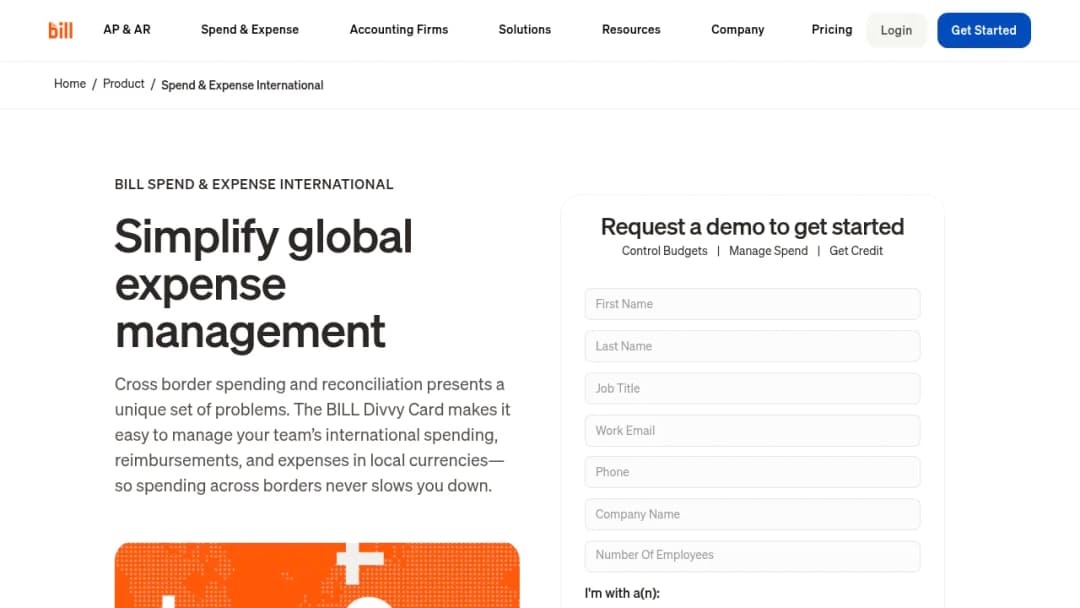Go to Home breadcrumb link
1080x608 pixels.
pyautogui.click(x=70, y=83)
